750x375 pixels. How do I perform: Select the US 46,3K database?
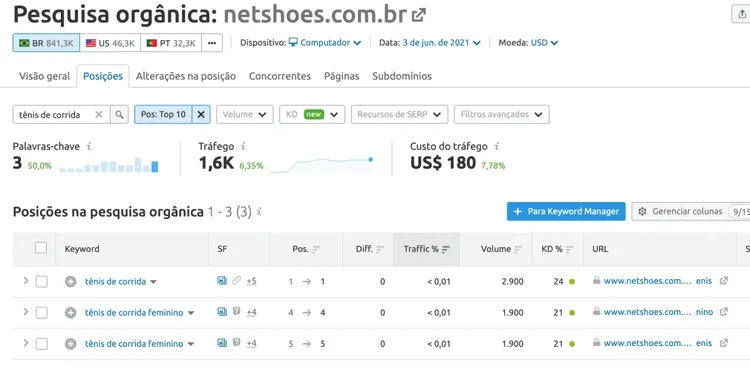point(110,43)
